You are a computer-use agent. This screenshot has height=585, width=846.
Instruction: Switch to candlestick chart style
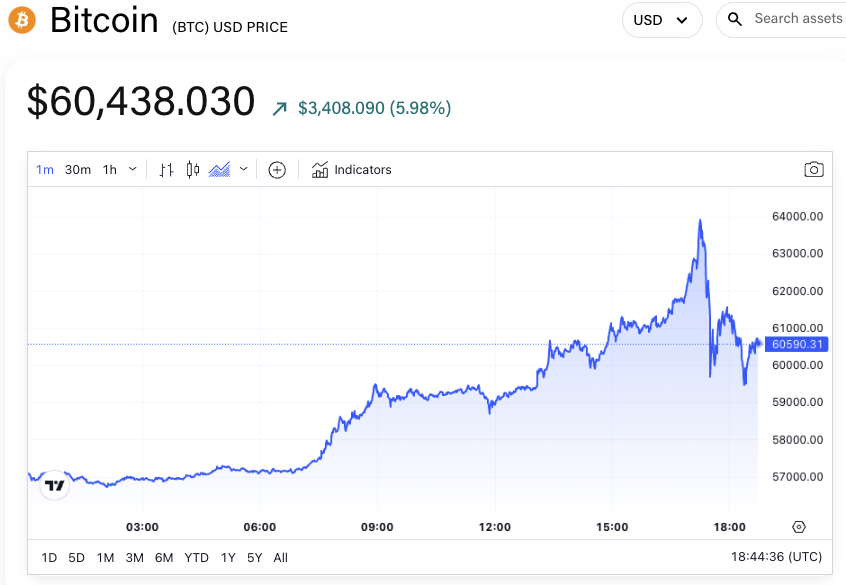tap(193, 170)
